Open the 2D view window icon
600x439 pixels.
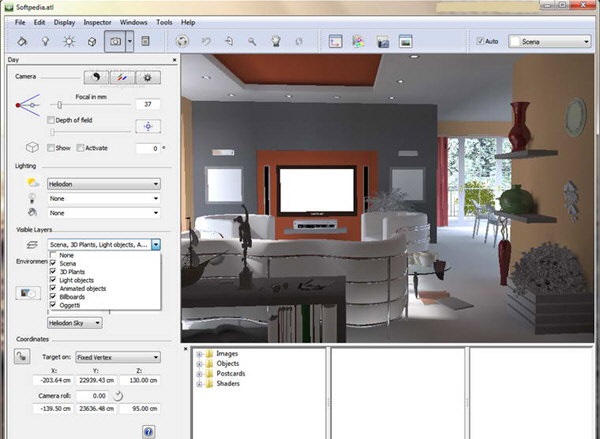pos(336,41)
